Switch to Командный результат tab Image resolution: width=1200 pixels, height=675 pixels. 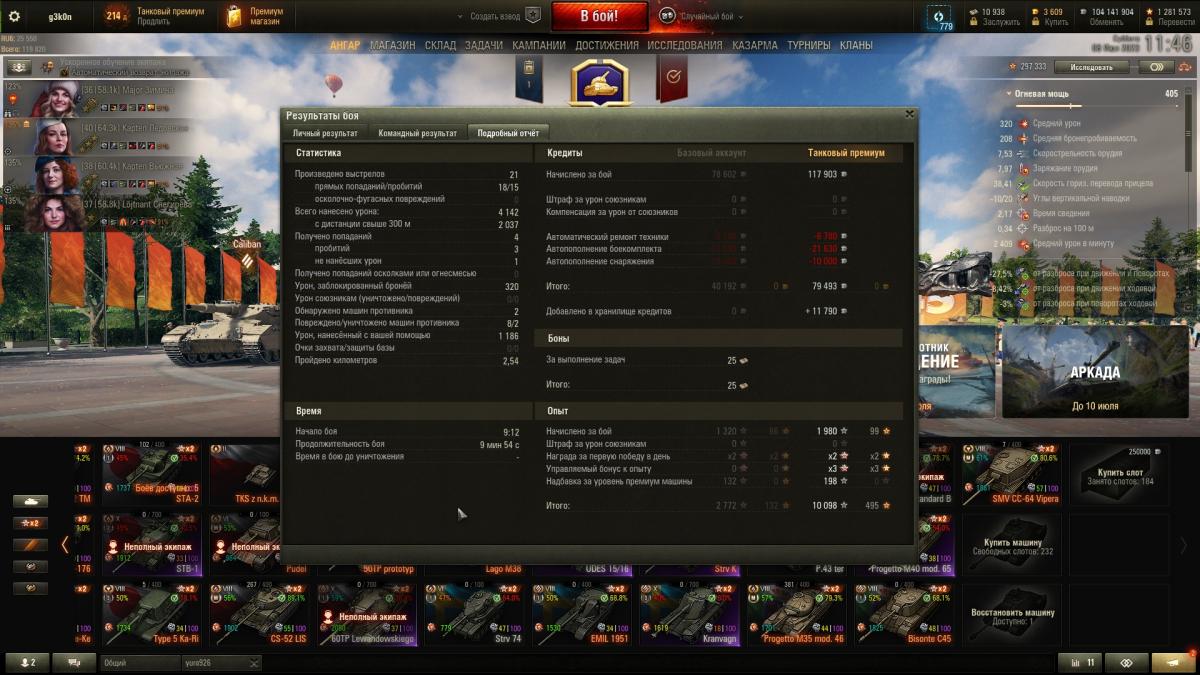click(x=417, y=133)
